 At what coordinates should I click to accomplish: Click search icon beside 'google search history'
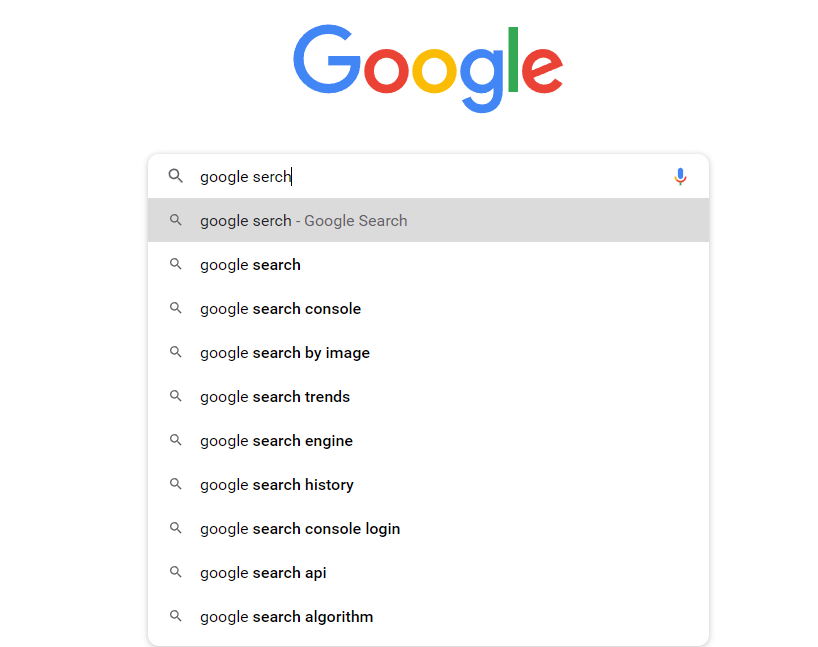pyautogui.click(x=176, y=485)
